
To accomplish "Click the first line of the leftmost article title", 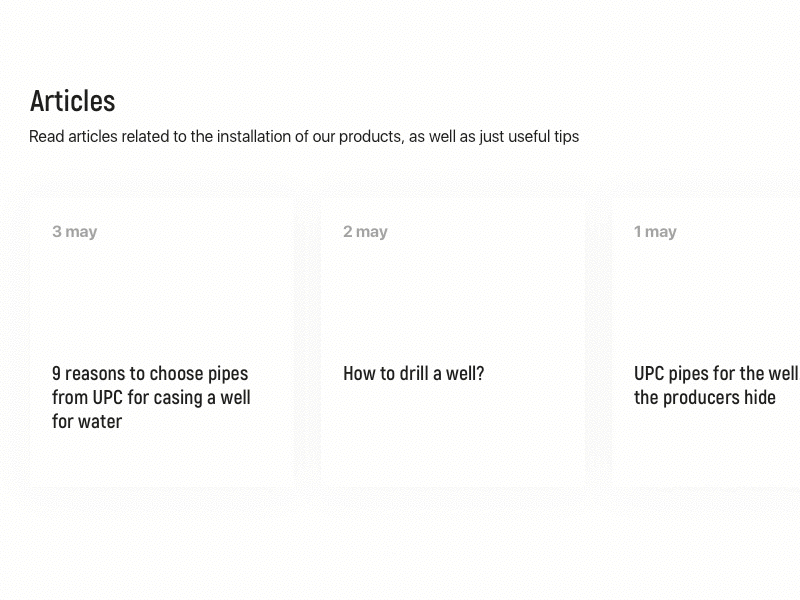I will (150, 373).
